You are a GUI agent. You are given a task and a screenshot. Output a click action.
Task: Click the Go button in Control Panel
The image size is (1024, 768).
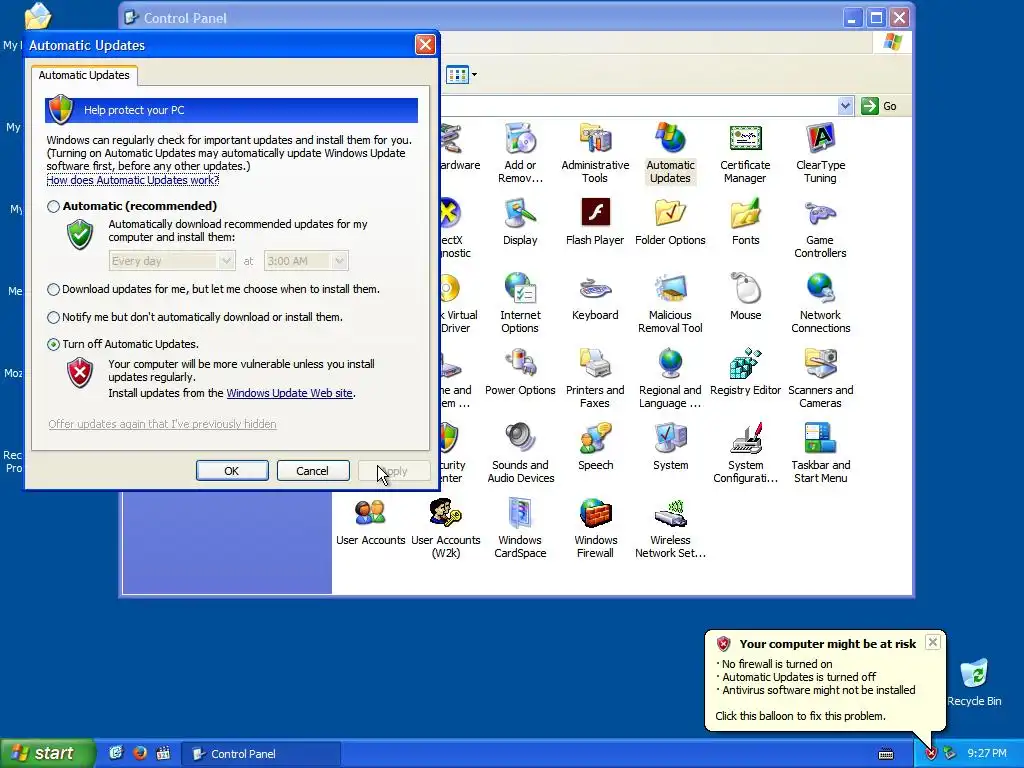coord(880,106)
